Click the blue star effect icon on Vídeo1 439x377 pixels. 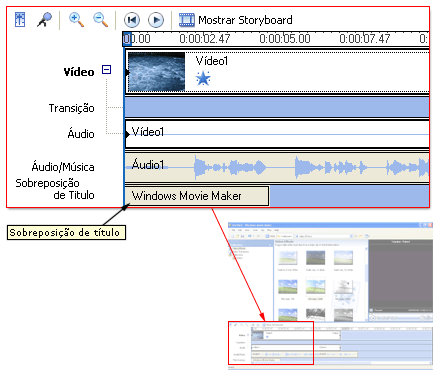pyautogui.click(x=203, y=79)
